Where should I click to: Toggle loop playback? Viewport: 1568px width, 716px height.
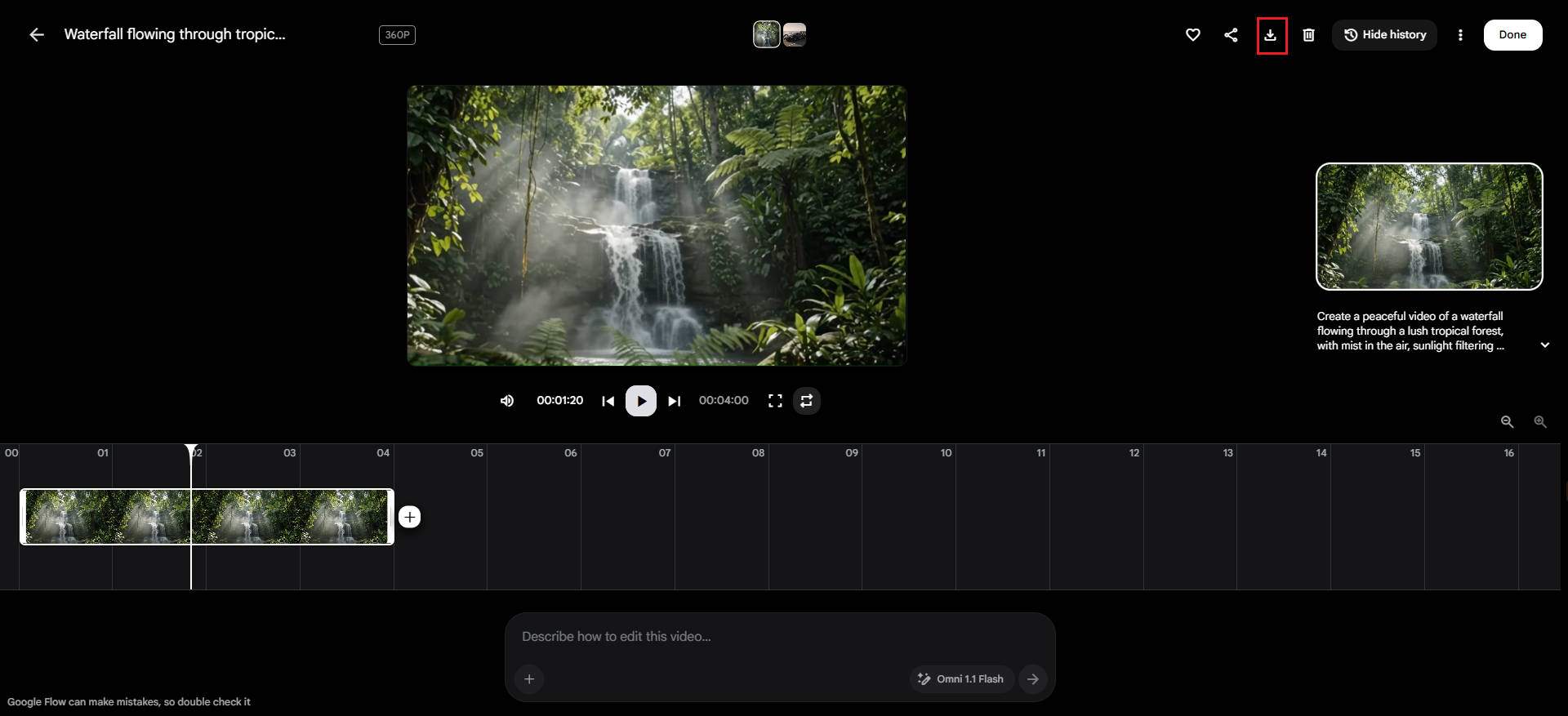coord(806,401)
